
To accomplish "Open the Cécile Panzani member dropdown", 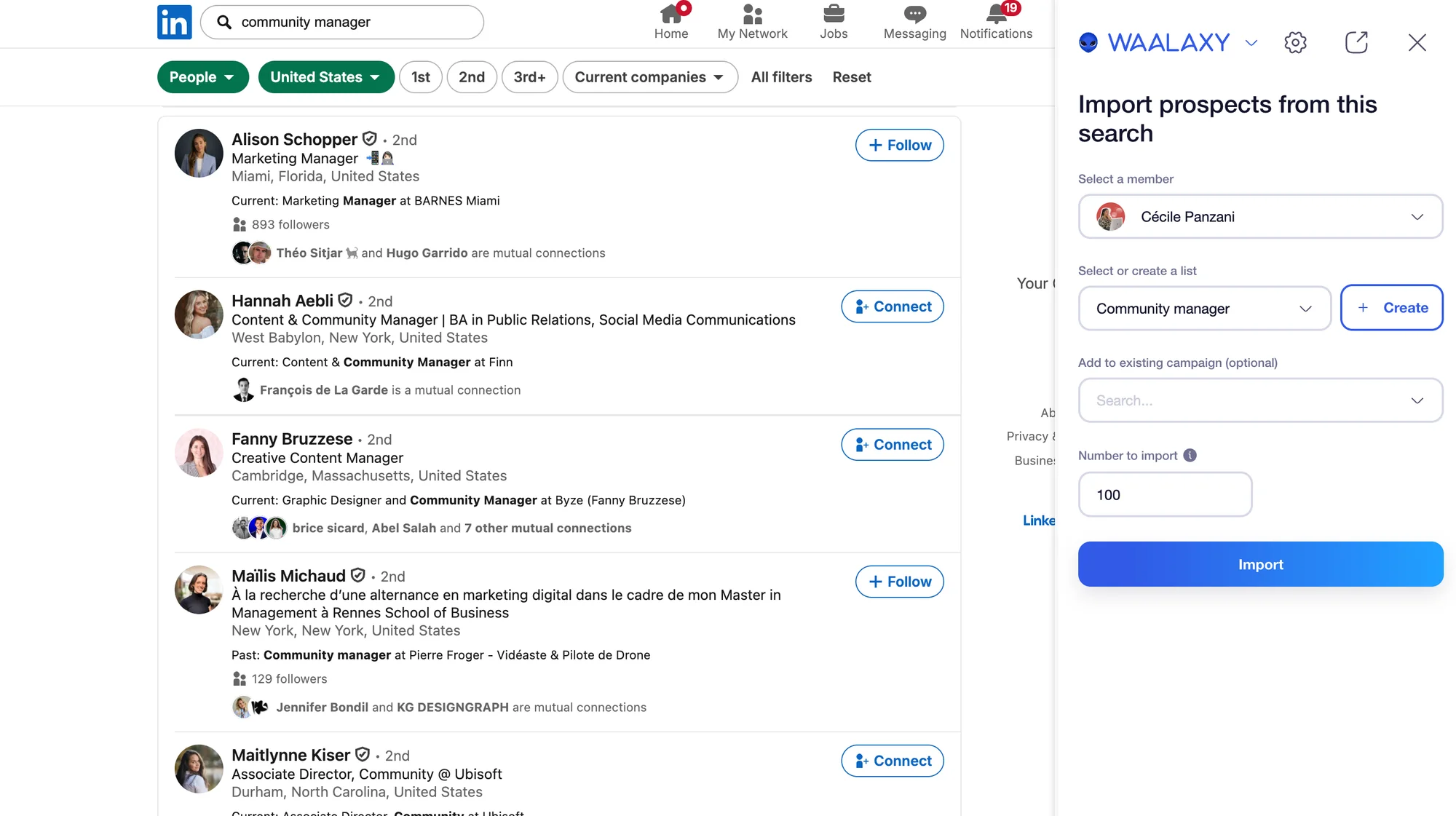I will [x=1260, y=216].
